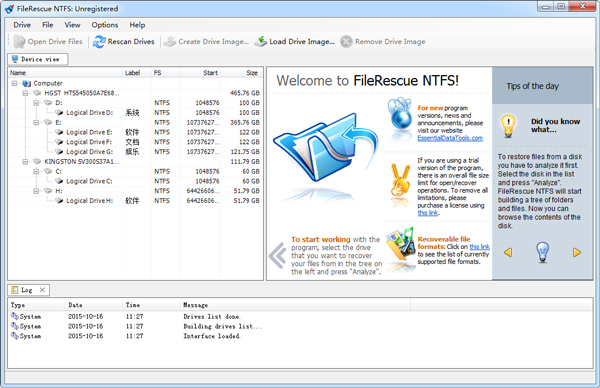The image size is (600, 388).
Task: Click the yellow lightbulb Did you know icon
Action: (508, 126)
